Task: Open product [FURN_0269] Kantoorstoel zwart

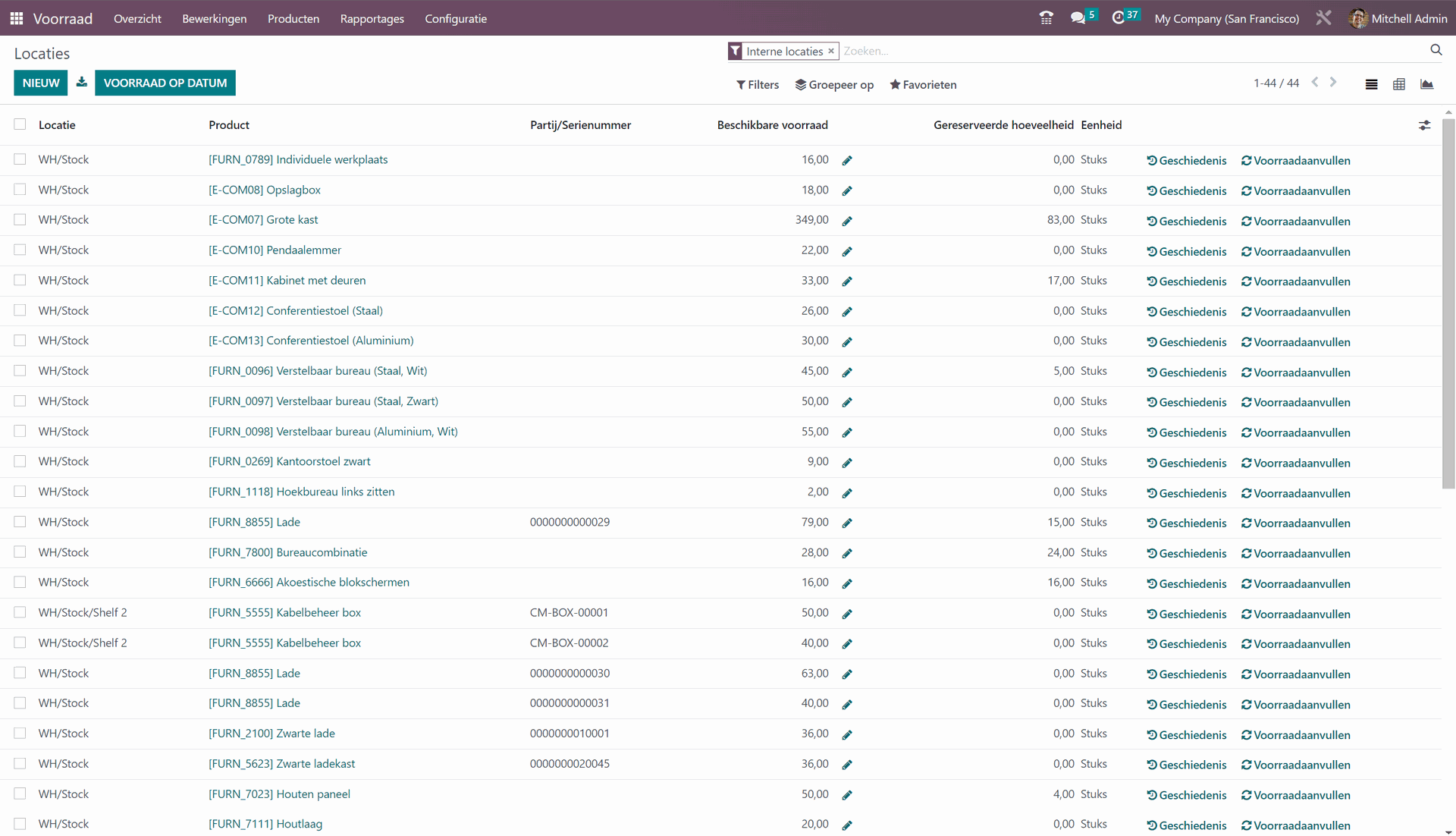Action: pyautogui.click(x=290, y=461)
